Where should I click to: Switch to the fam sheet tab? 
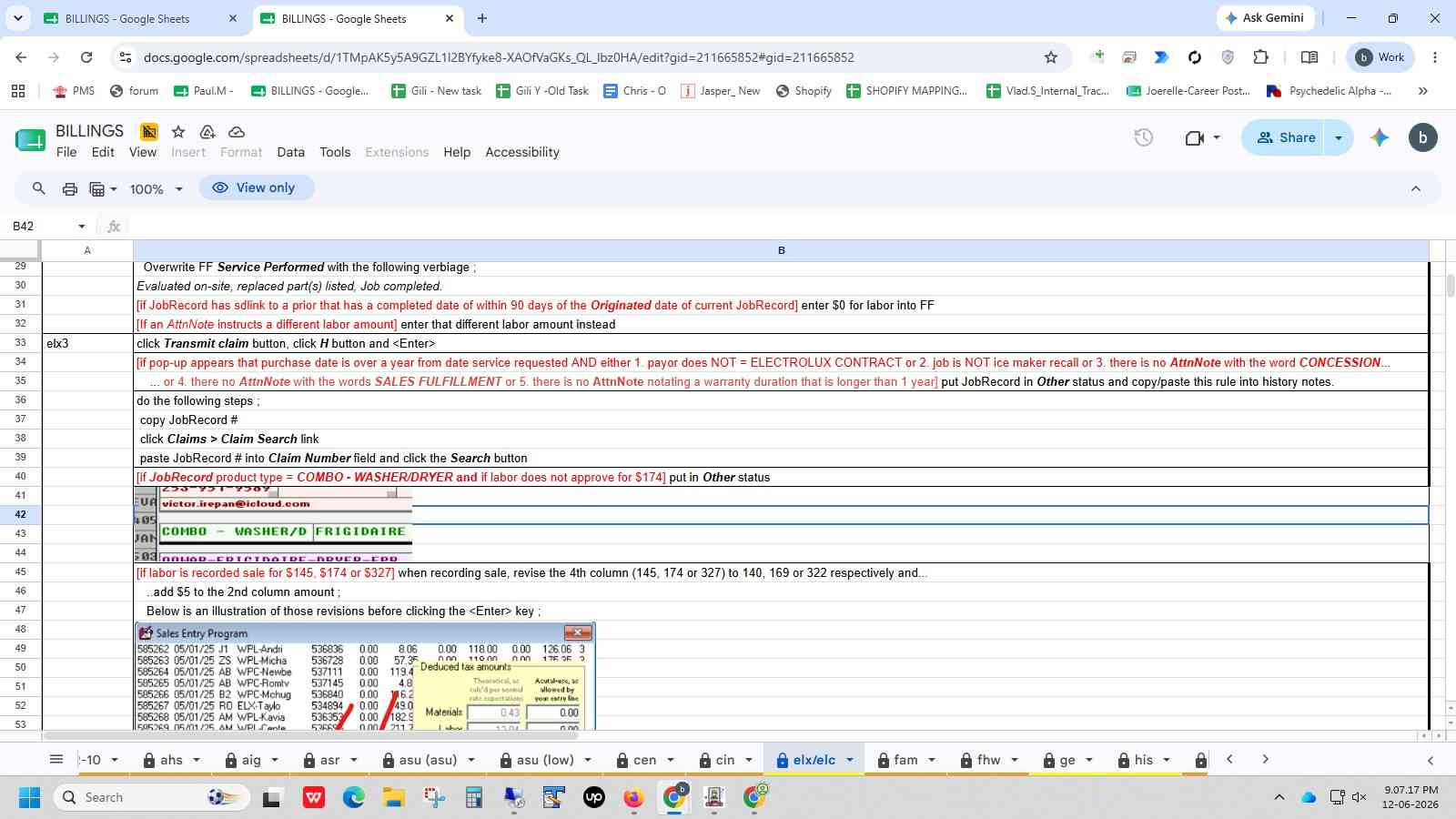(905, 760)
